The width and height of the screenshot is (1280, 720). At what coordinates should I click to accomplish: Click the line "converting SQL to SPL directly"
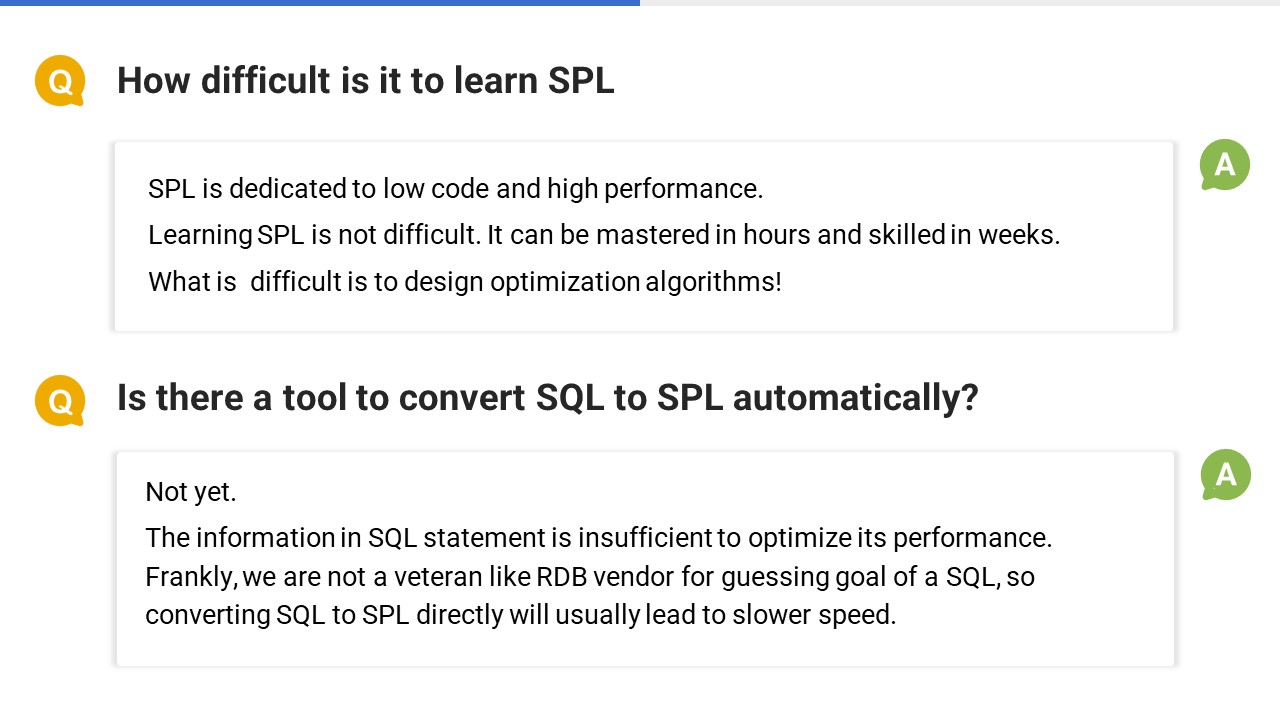point(520,614)
